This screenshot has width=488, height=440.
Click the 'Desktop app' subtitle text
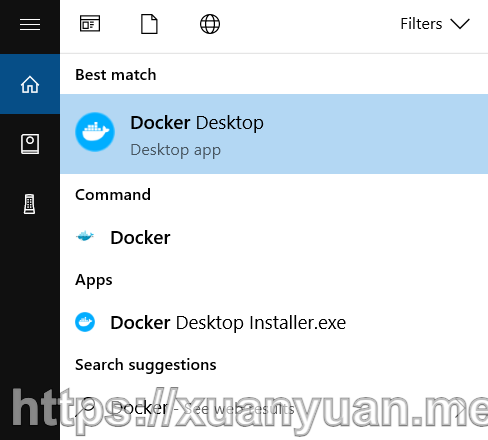click(x=176, y=150)
